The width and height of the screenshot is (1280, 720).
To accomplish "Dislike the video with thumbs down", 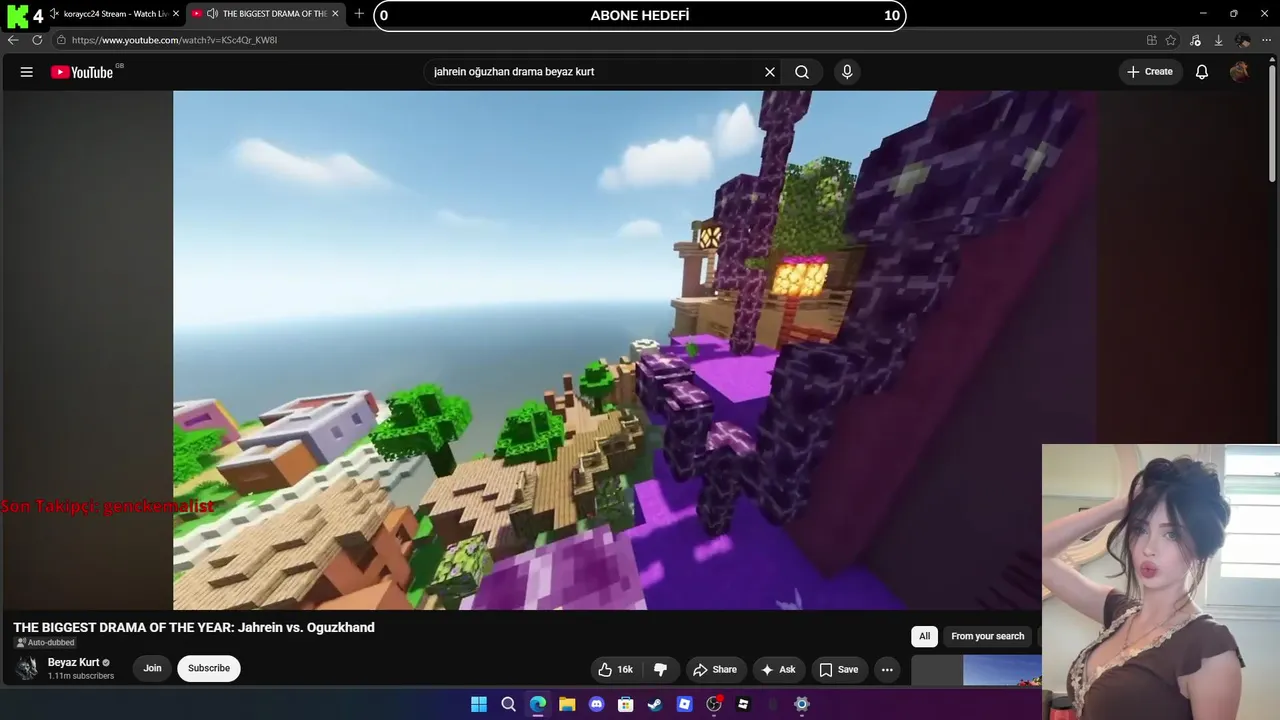I will 660,670.
